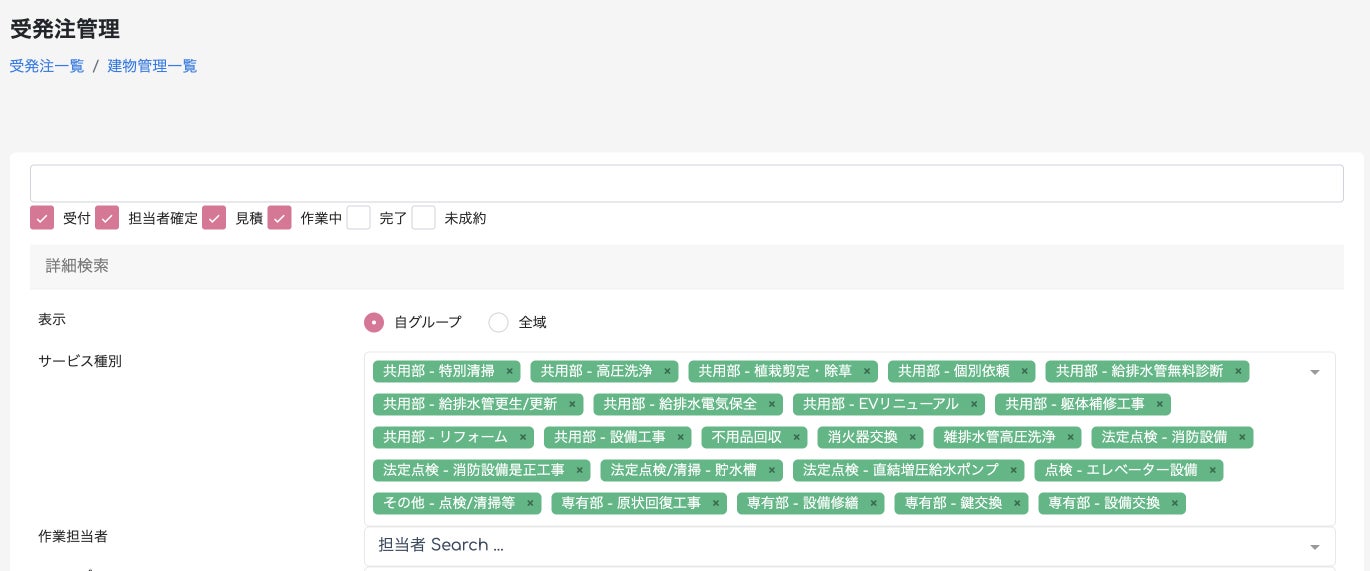Delete the 不用品回収 tag

797,437
